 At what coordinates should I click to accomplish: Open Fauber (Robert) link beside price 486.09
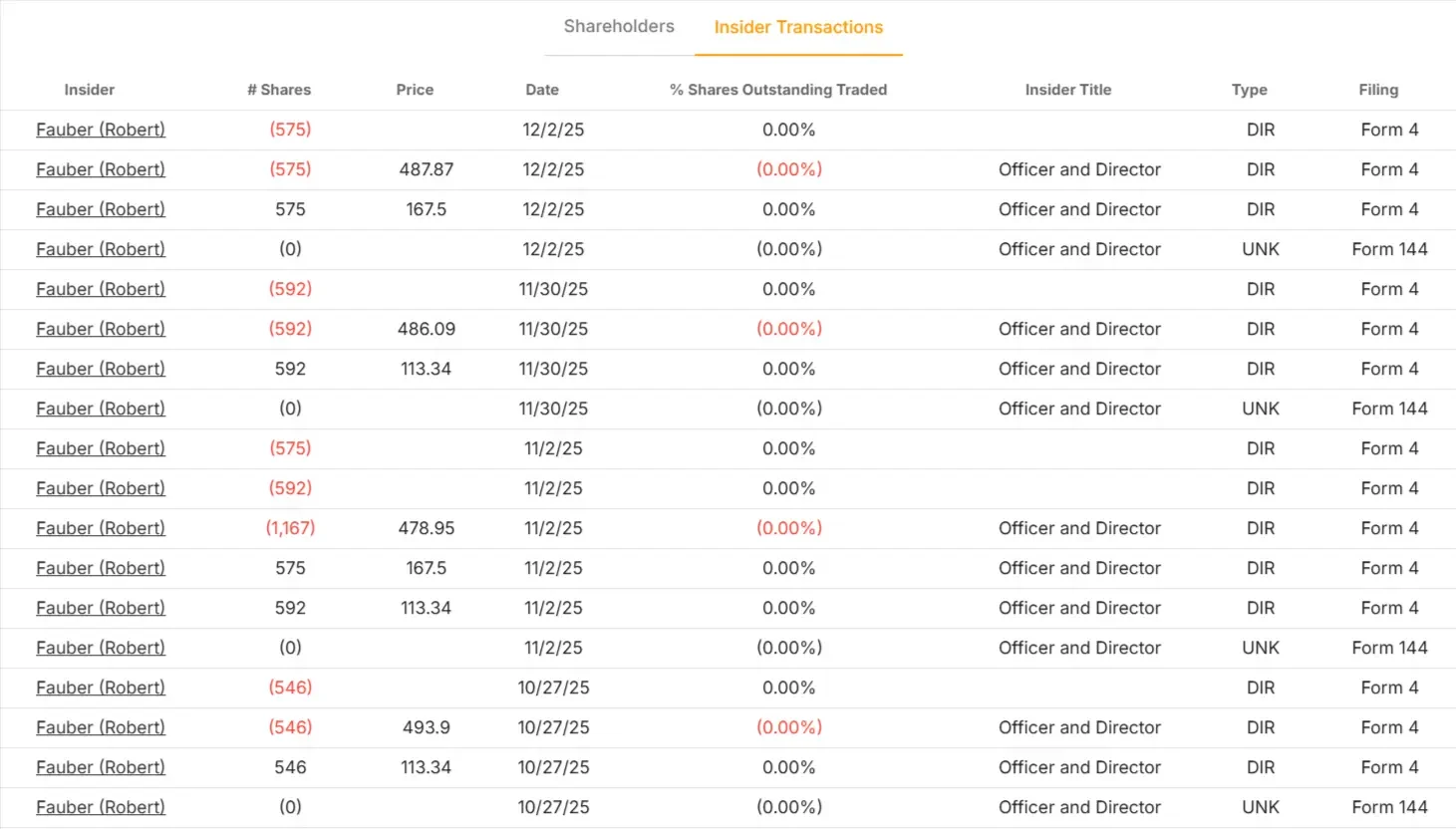tap(100, 329)
